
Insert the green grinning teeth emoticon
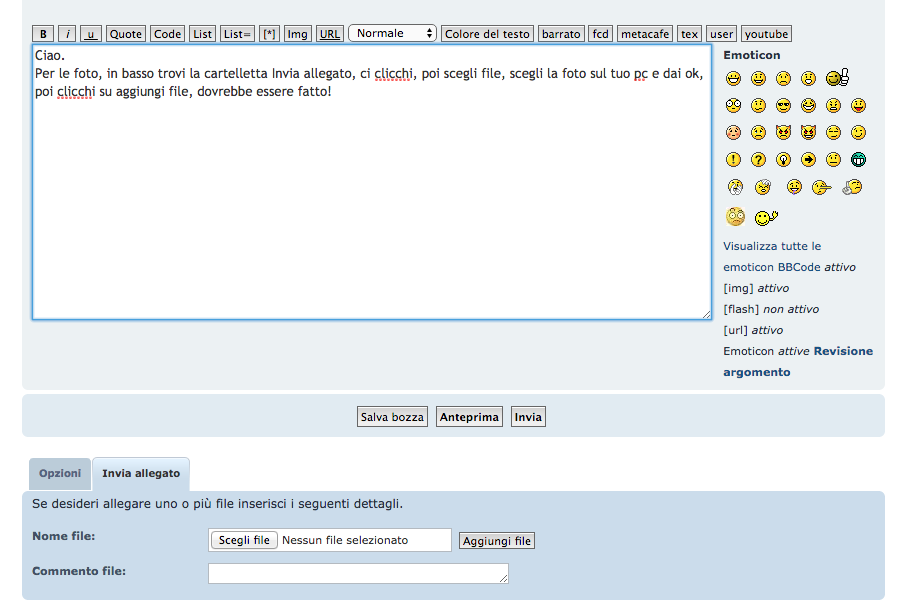(x=858, y=159)
